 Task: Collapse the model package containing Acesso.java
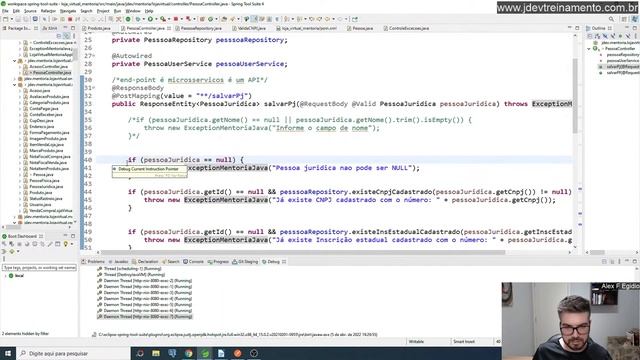(x=15, y=84)
